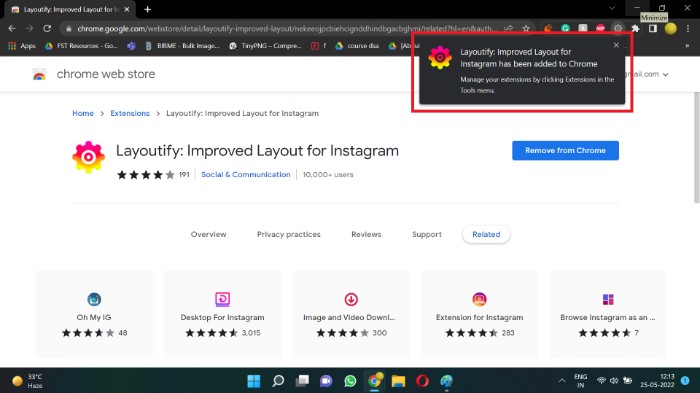Image resolution: width=700 pixels, height=393 pixels.
Task: Open the Grammarly extension icon
Action: [566, 28]
